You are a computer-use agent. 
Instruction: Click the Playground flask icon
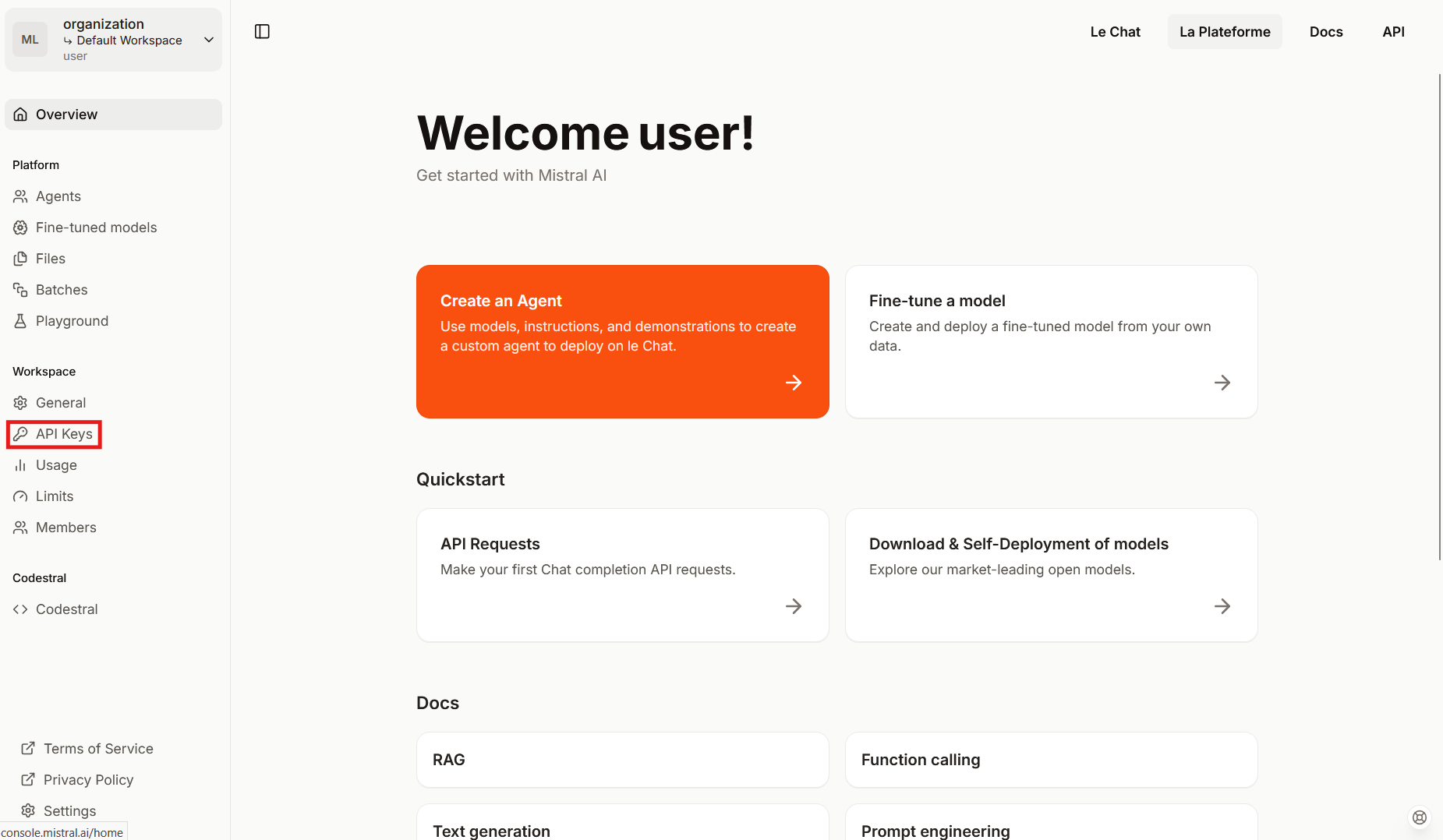pos(20,321)
